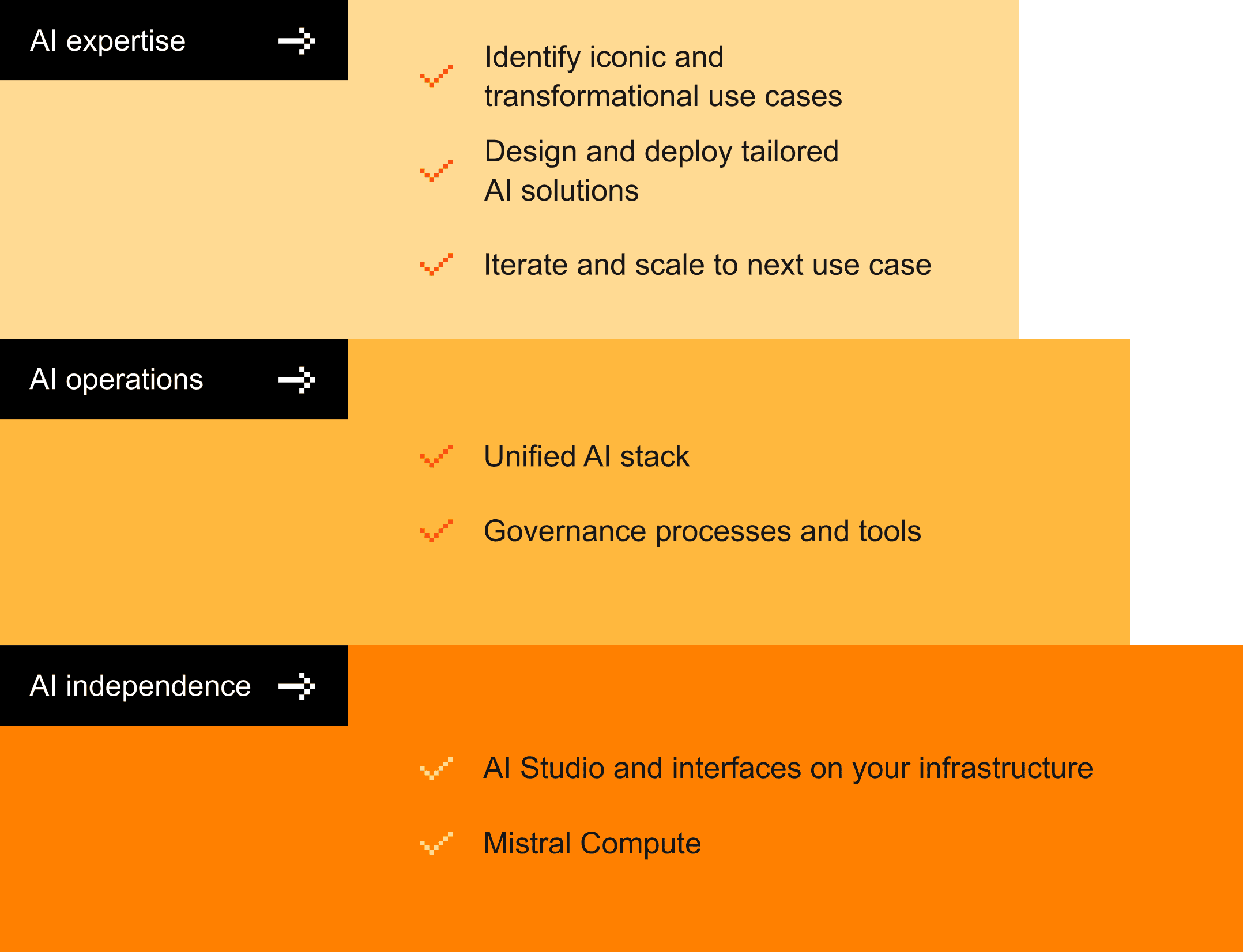
Task: Click the Mistral Compute text
Action: click(592, 843)
